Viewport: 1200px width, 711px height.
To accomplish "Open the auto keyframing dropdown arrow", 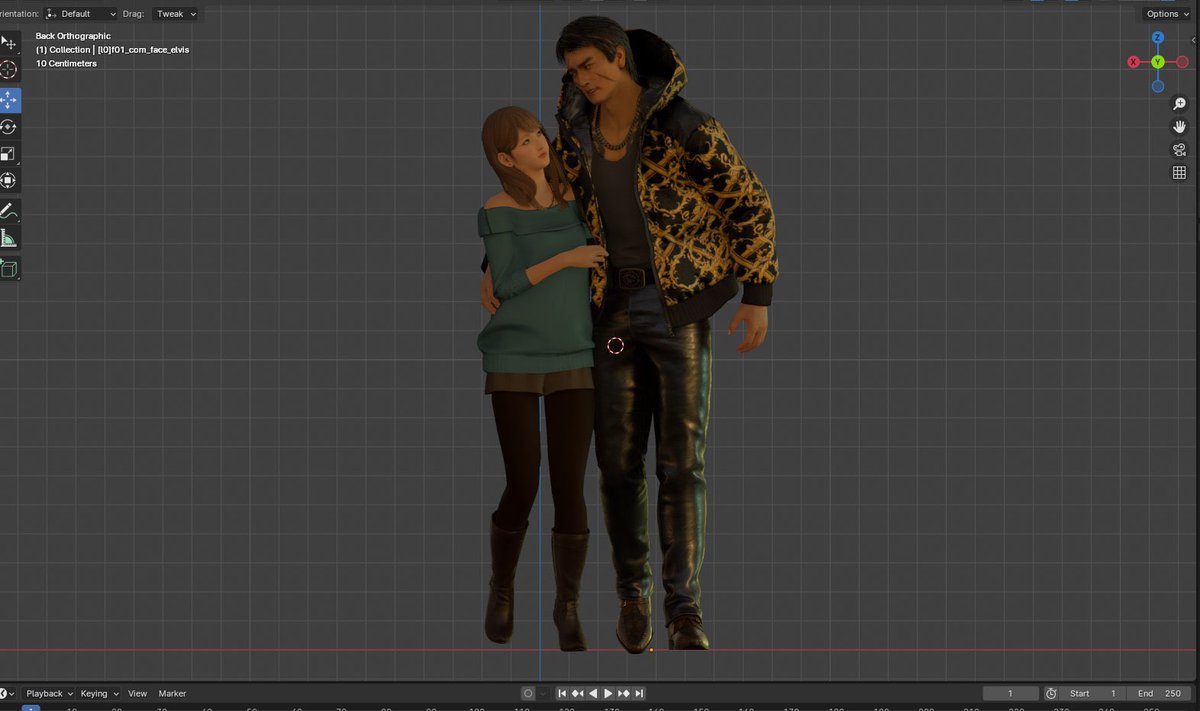I will tap(543, 693).
